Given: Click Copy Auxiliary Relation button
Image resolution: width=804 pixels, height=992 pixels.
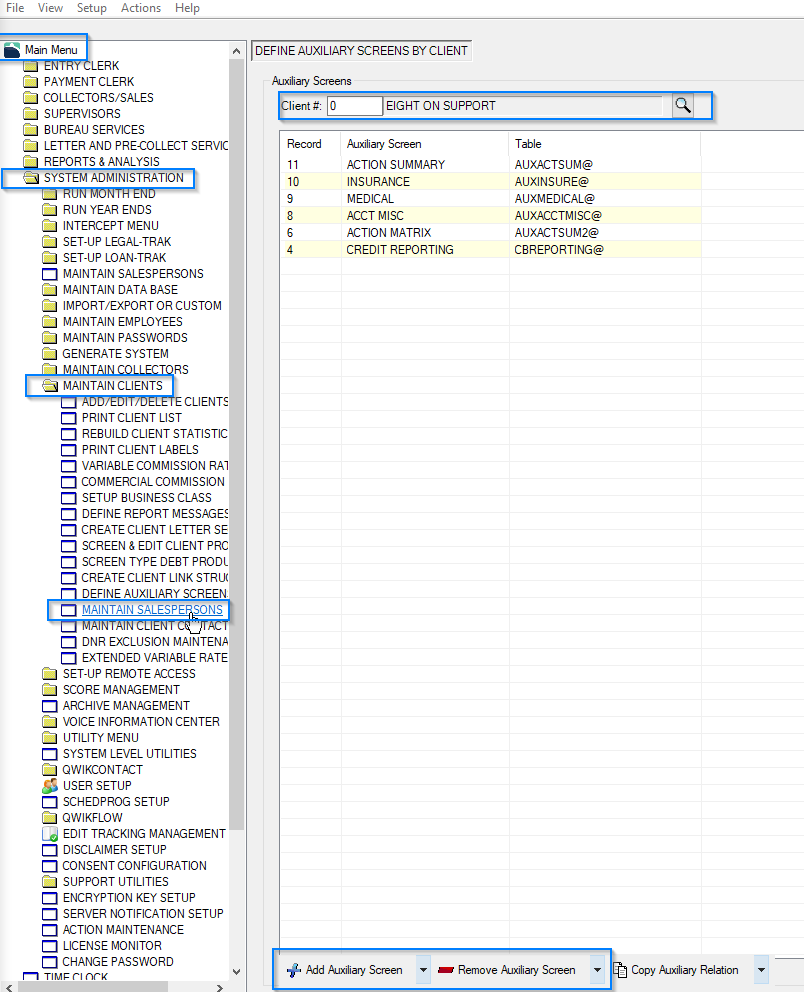Looking at the screenshot, I should click(x=676, y=970).
